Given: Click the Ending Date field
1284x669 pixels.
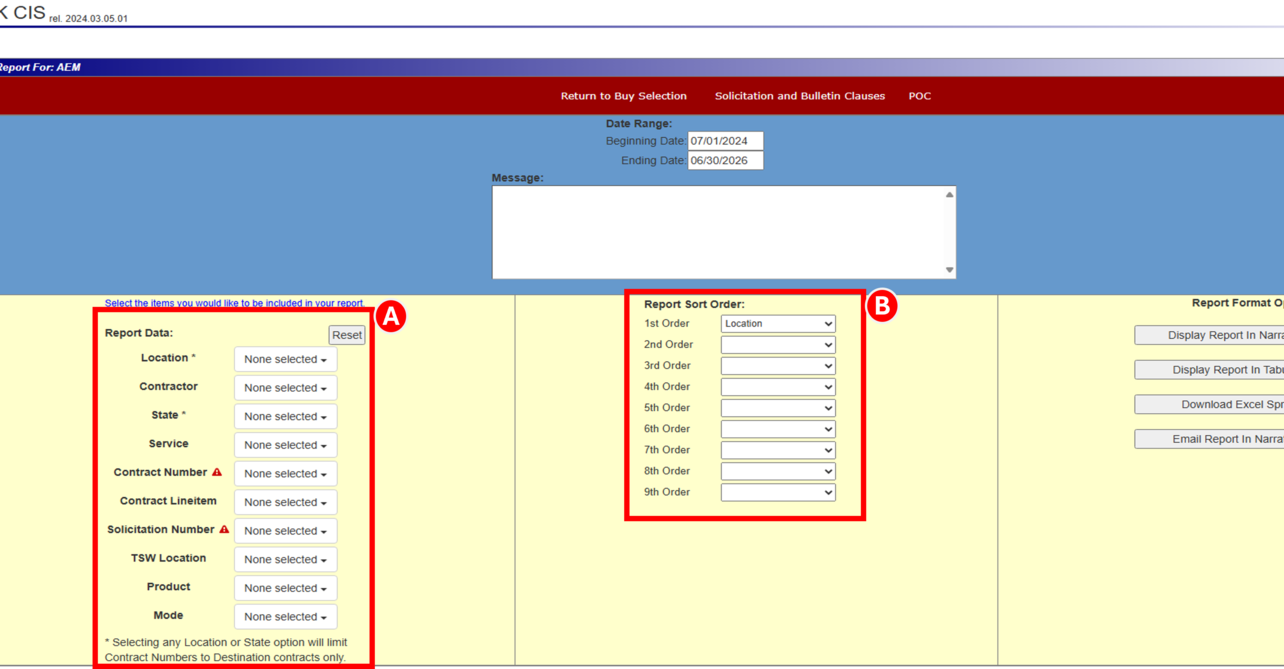Looking at the screenshot, I should pyautogui.click(x=725, y=160).
